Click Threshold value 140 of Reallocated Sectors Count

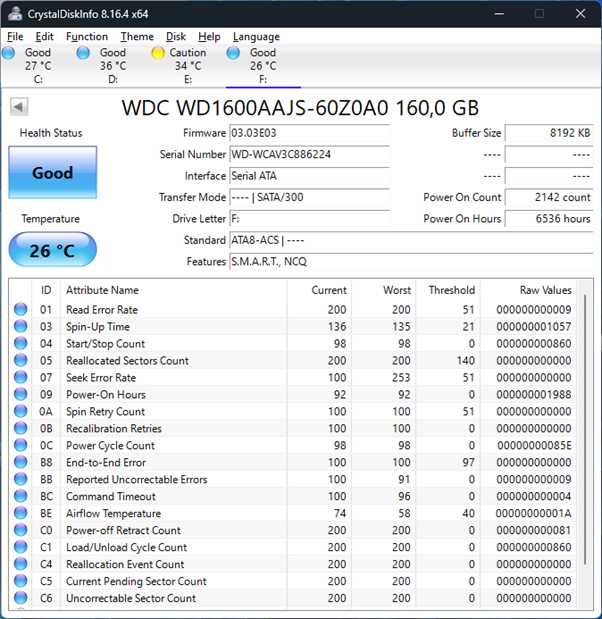pyautogui.click(x=465, y=360)
